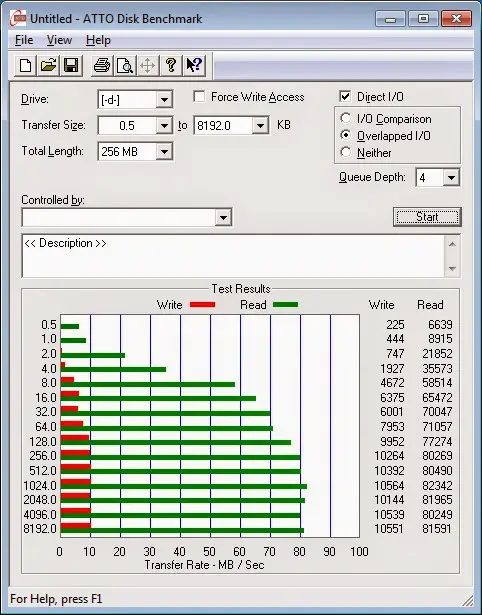
Task: Maximize the ATTO Disk Benchmark window
Action: [x=423, y=18]
